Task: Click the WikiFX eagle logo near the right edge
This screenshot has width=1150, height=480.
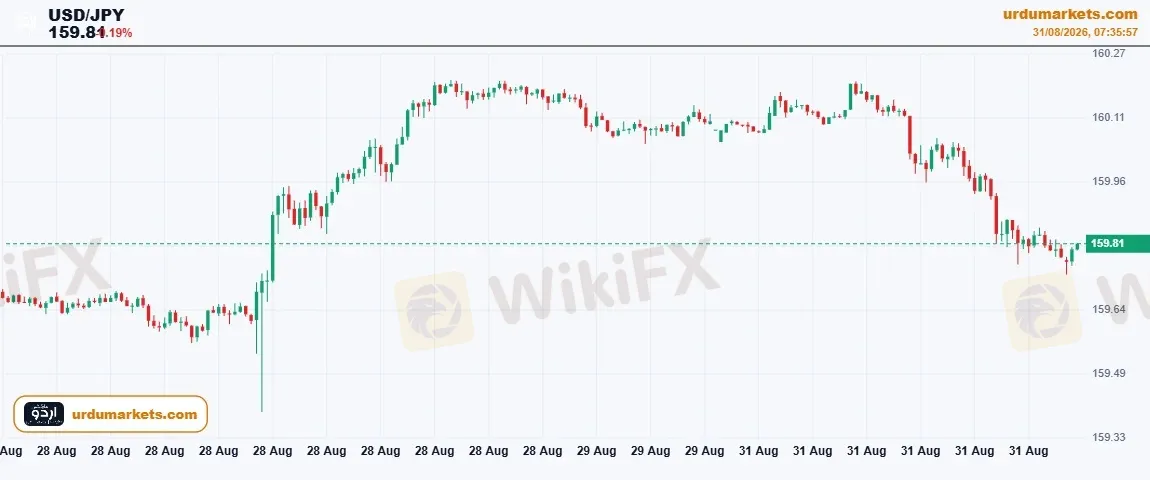Action: point(1041,310)
